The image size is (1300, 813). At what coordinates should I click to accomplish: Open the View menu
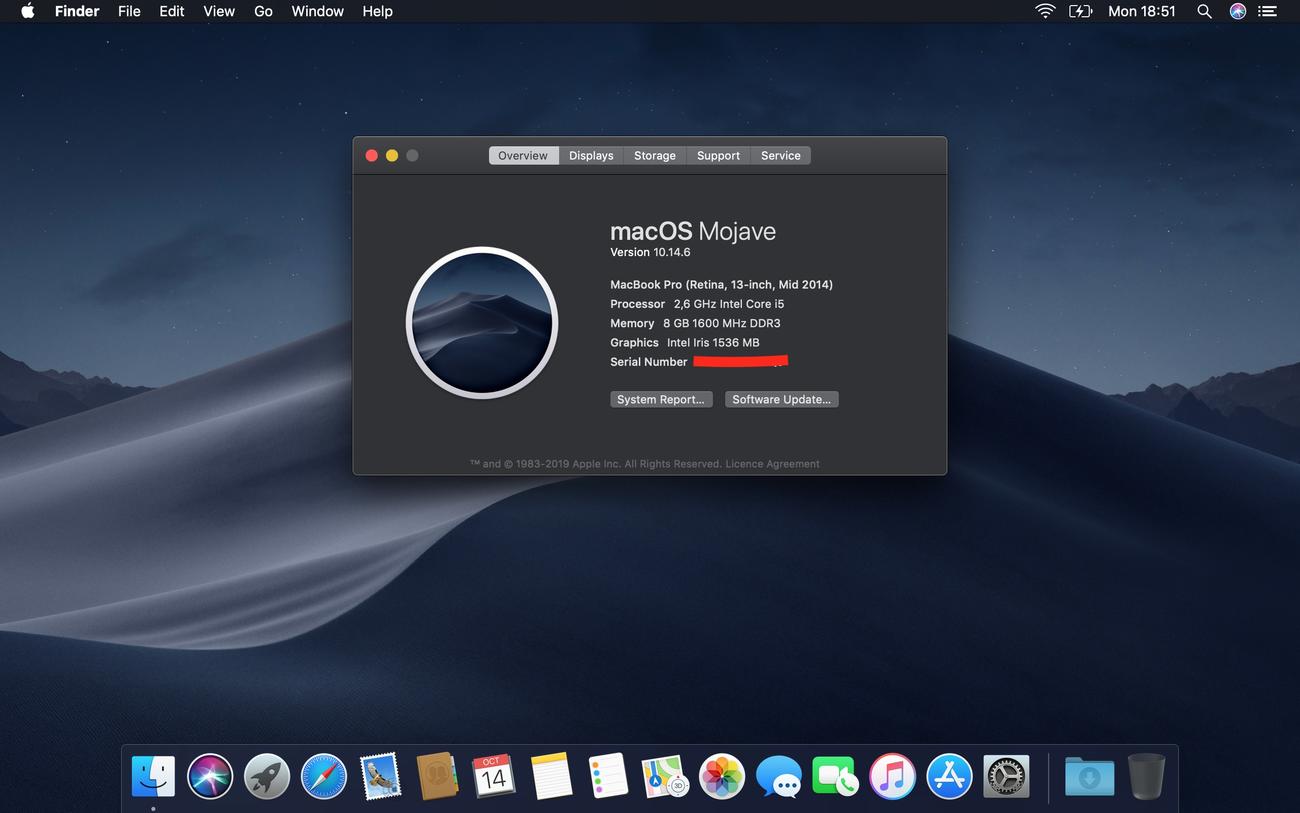pyautogui.click(x=219, y=11)
